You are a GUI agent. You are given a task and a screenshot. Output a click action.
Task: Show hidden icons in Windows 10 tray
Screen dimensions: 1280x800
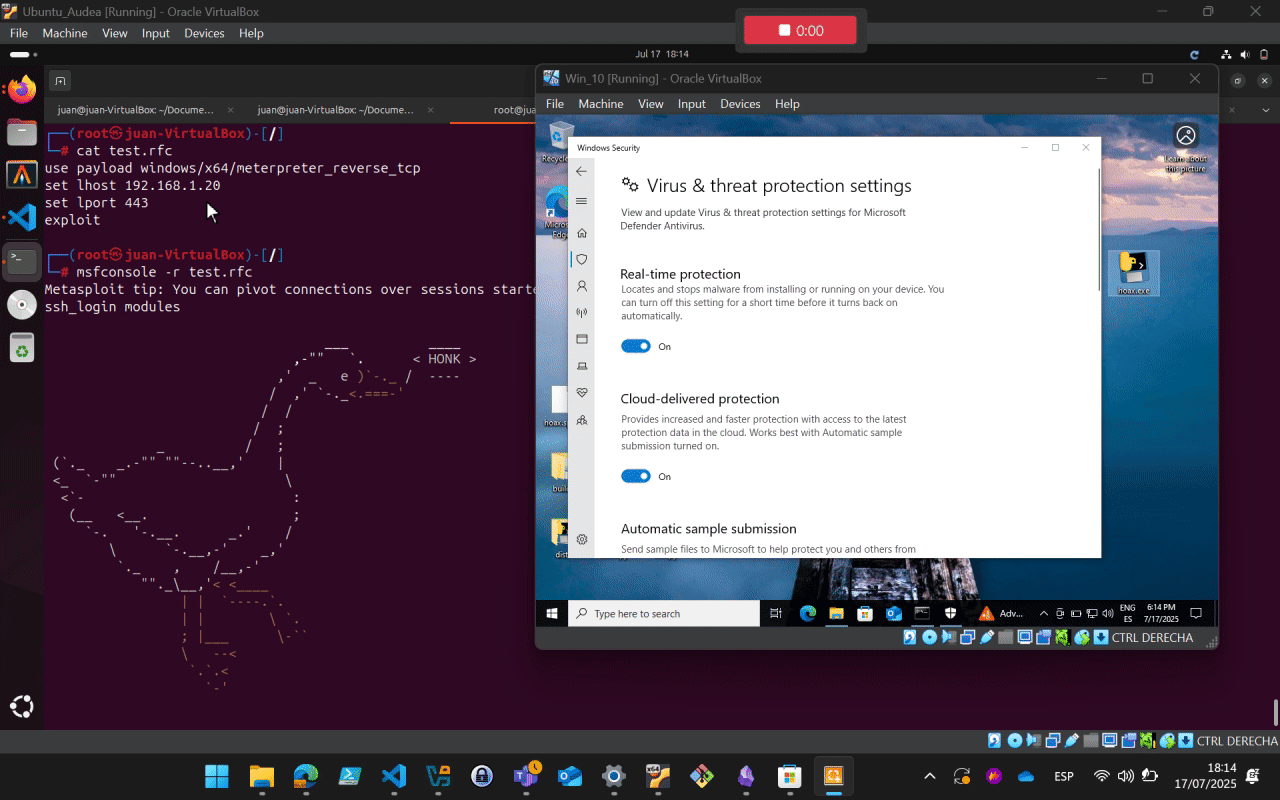1045,614
